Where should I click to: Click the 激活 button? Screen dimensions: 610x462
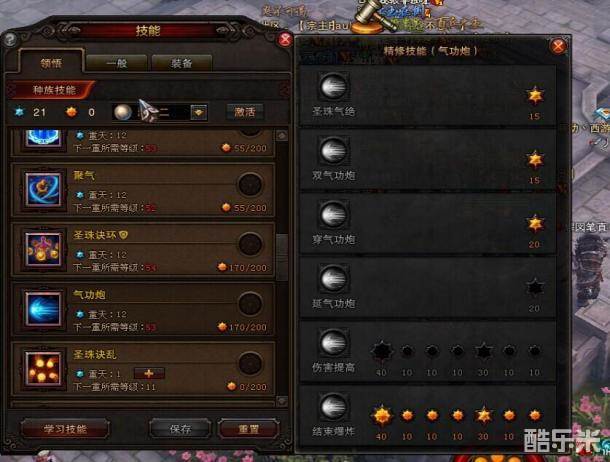pos(245,112)
